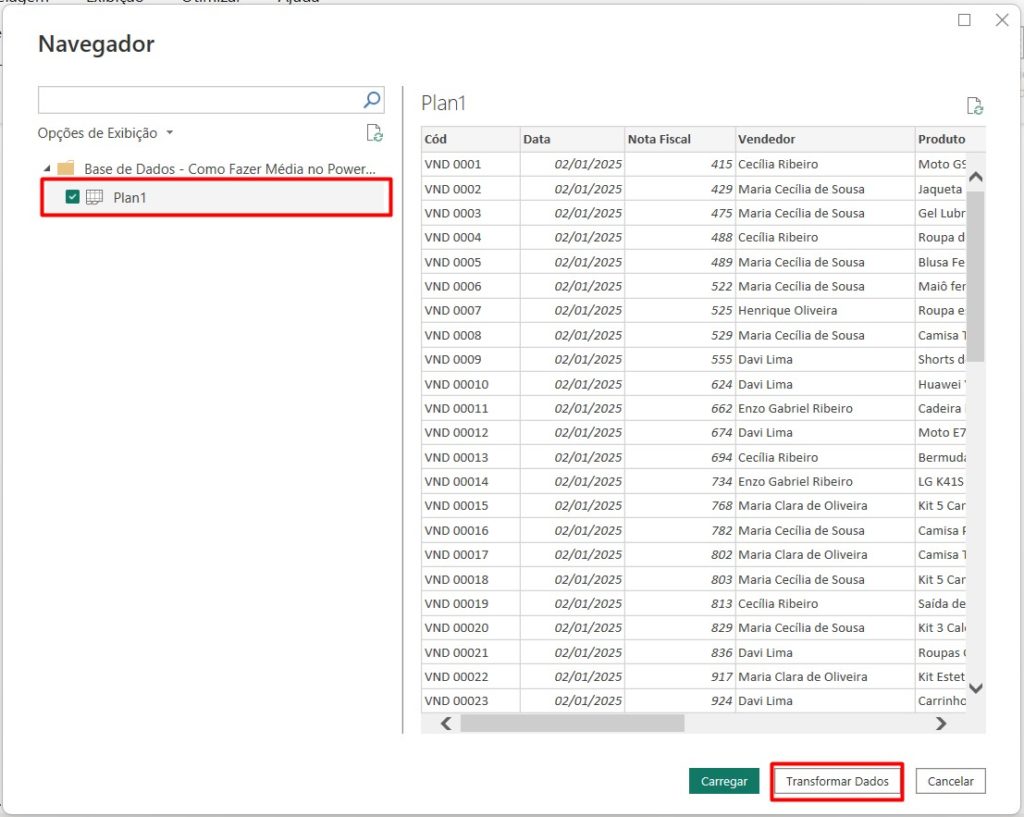The height and width of the screenshot is (817, 1024).
Task: Click the Transformar Dados button
Action: pos(837,782)
